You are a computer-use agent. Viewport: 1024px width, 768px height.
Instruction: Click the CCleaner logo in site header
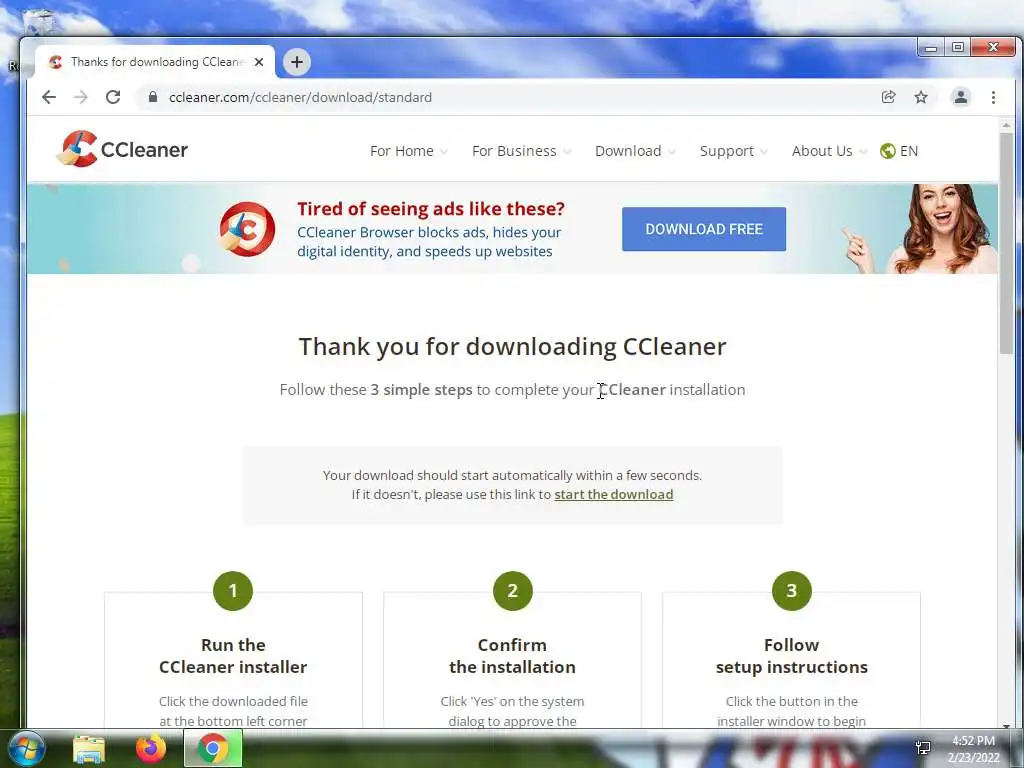tap(122, 149)
